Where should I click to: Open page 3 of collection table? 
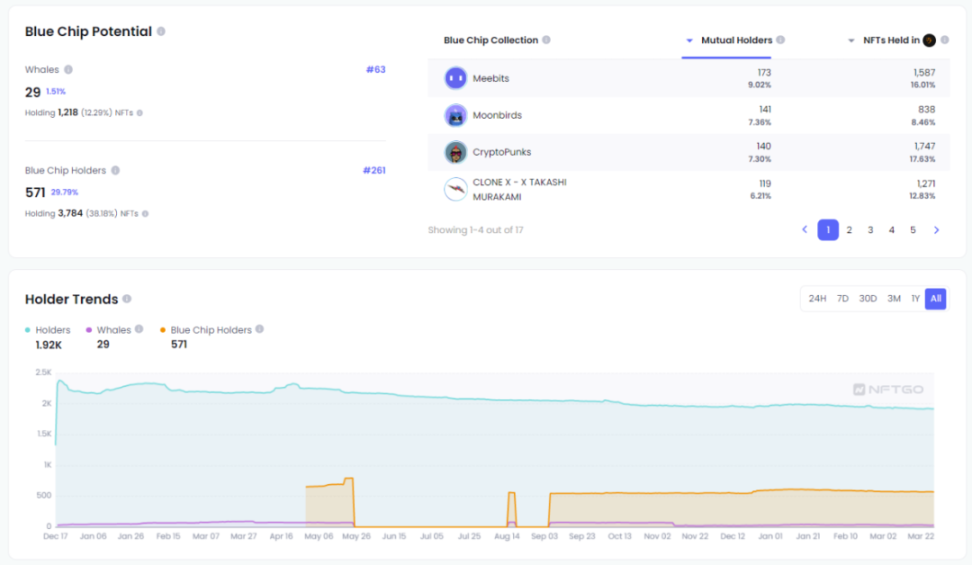click(x=870, y=230)
